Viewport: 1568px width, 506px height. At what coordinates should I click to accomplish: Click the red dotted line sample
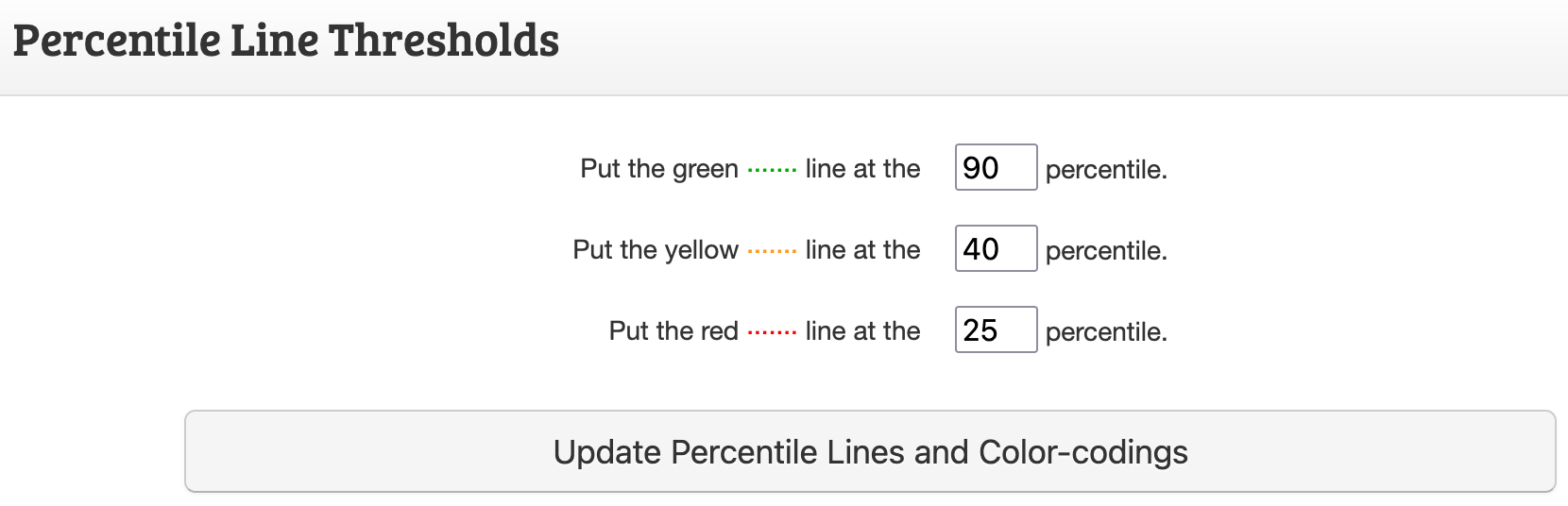772,333
